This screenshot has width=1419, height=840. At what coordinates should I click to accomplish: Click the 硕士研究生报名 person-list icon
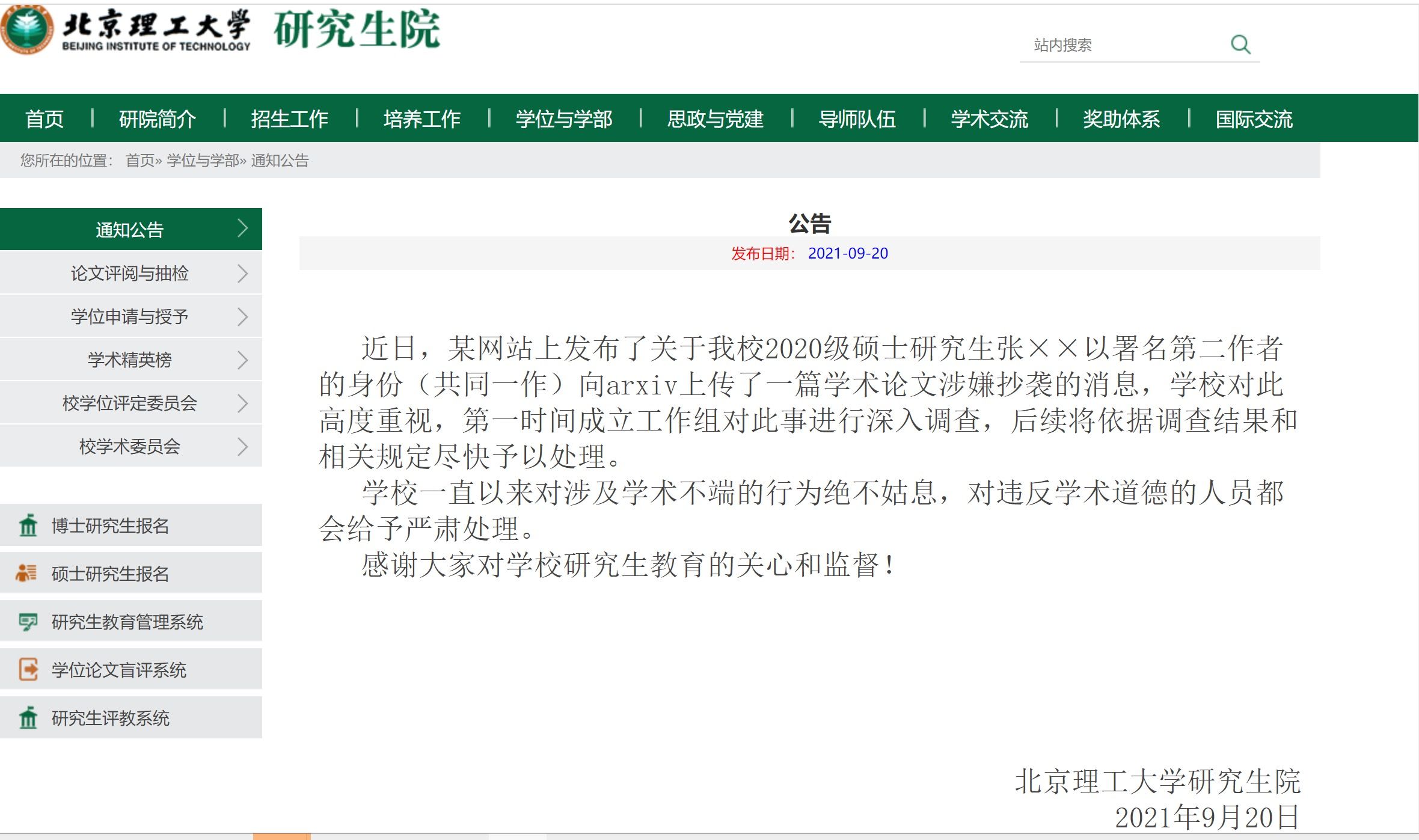coord(26,573)
